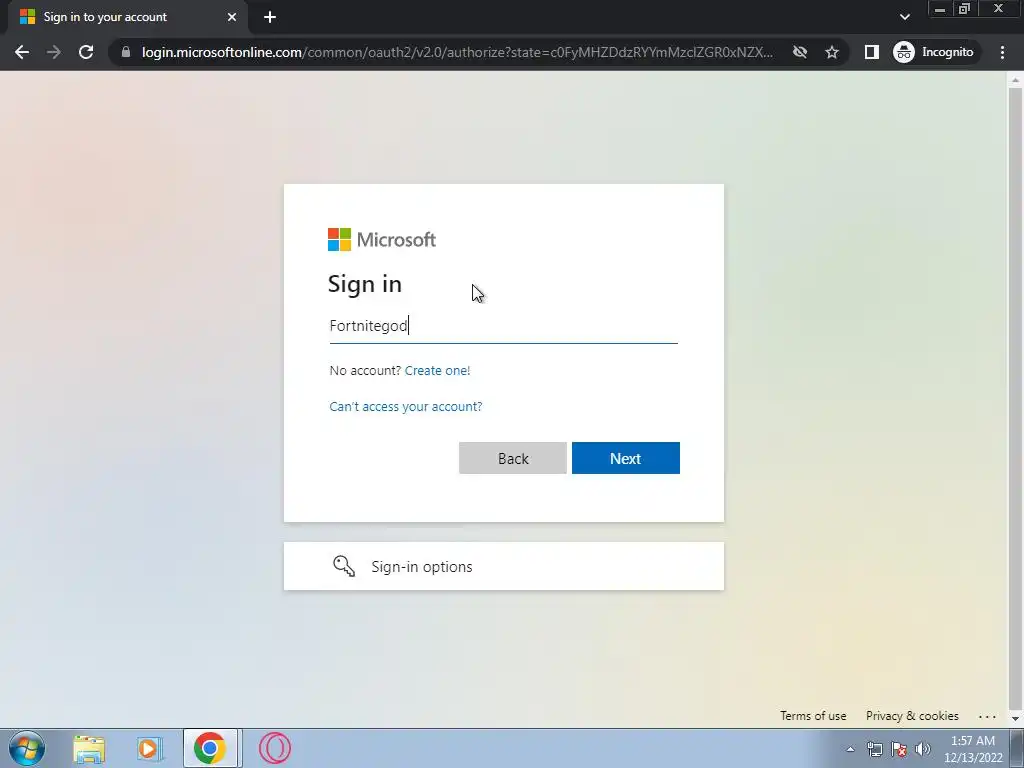Minimize the Chrome window

tap(940, 9)
